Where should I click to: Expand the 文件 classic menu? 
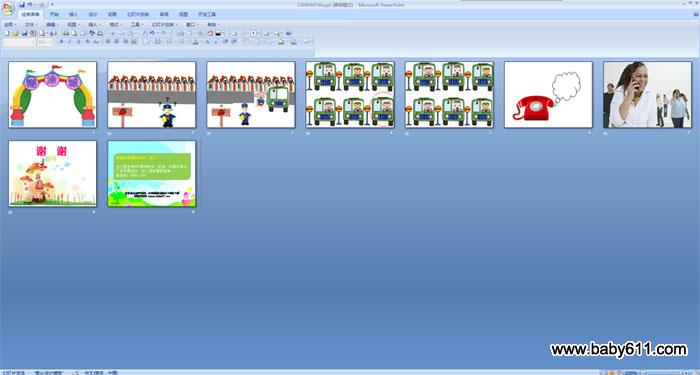pyautogui.click(x=30, y=25)
